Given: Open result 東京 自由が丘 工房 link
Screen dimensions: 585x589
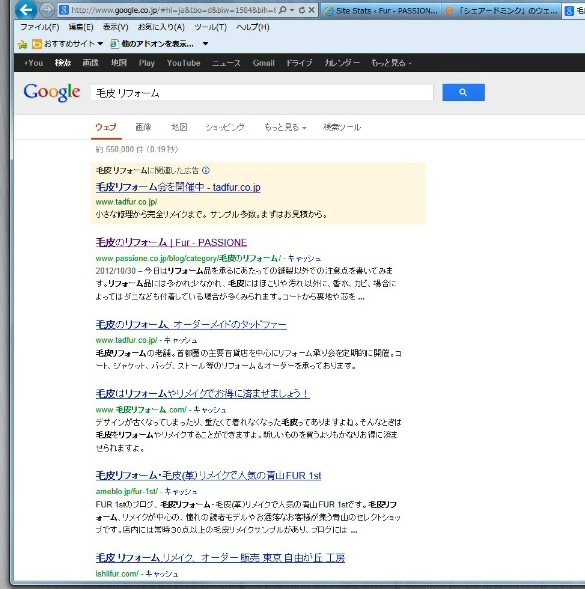Looking at the screenshot, I should click(220, 558).
